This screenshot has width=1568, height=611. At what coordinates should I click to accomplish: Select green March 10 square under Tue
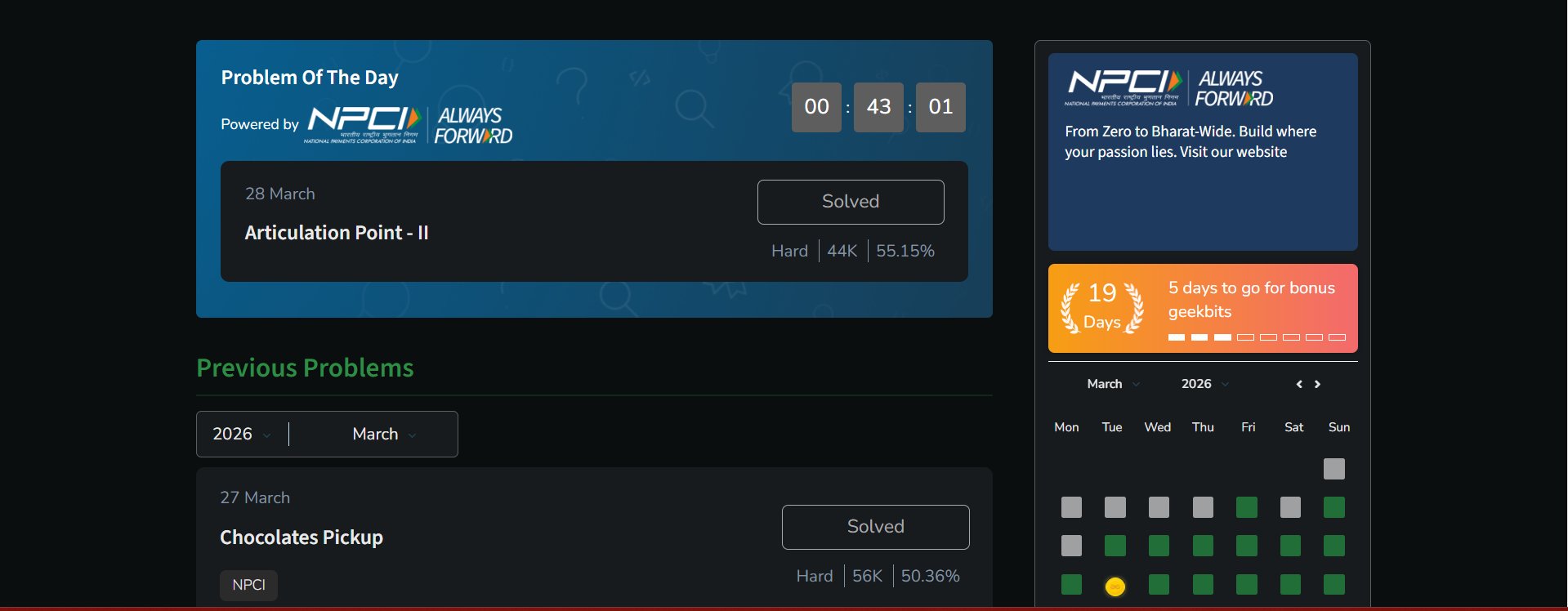coord(1115,546)
